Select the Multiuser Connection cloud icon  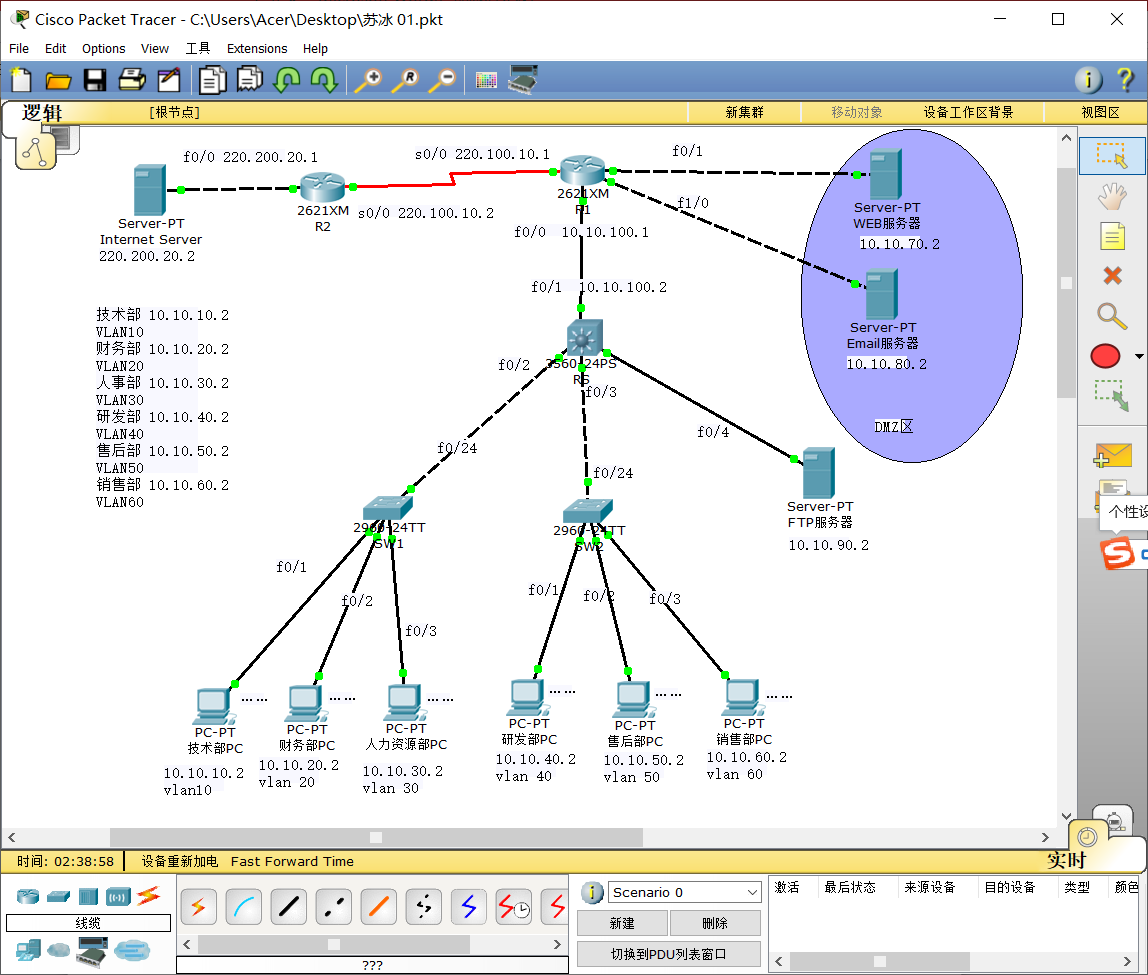(x=132, y=950)
